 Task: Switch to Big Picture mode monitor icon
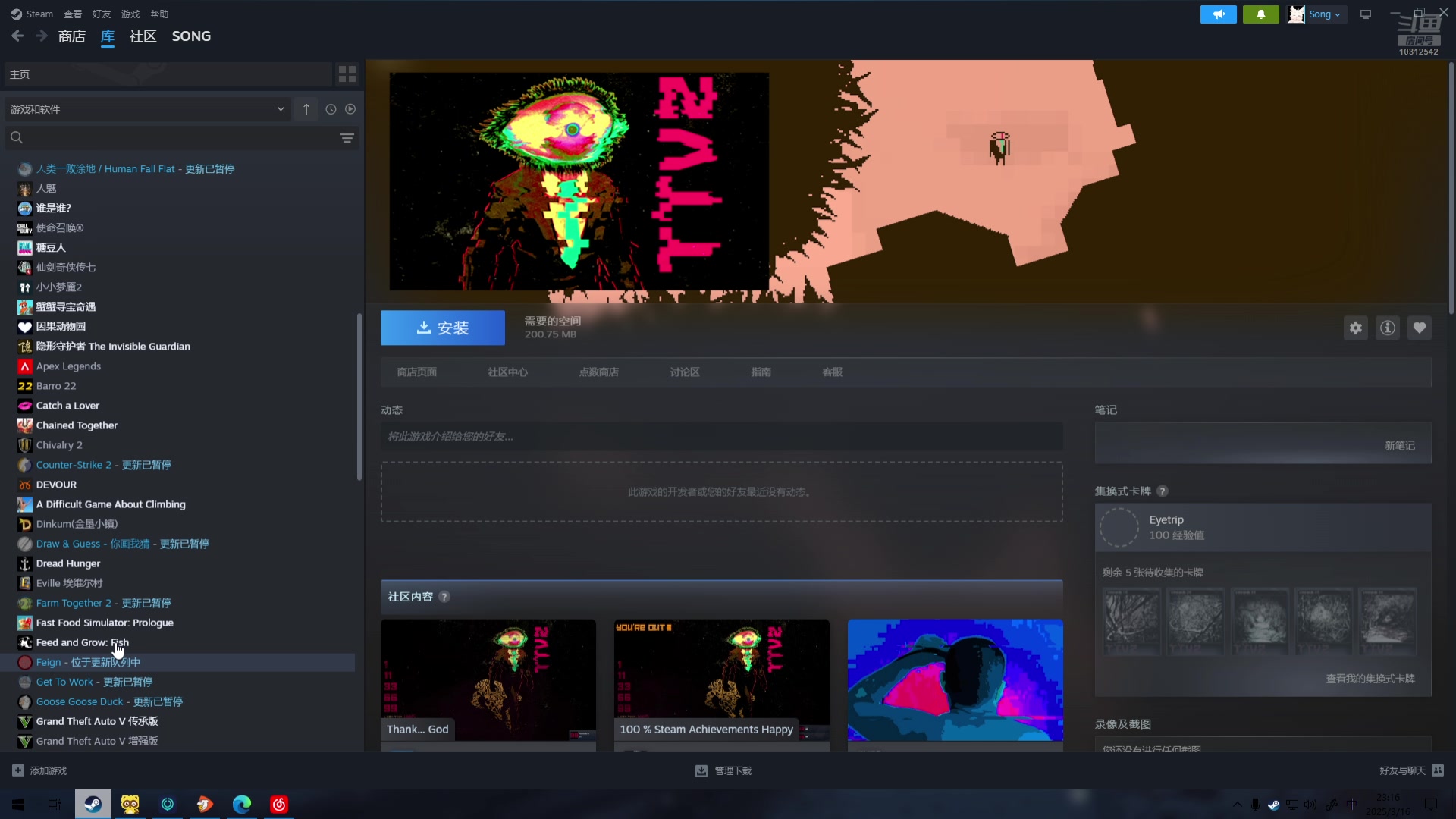click(x=1366, y=14)
